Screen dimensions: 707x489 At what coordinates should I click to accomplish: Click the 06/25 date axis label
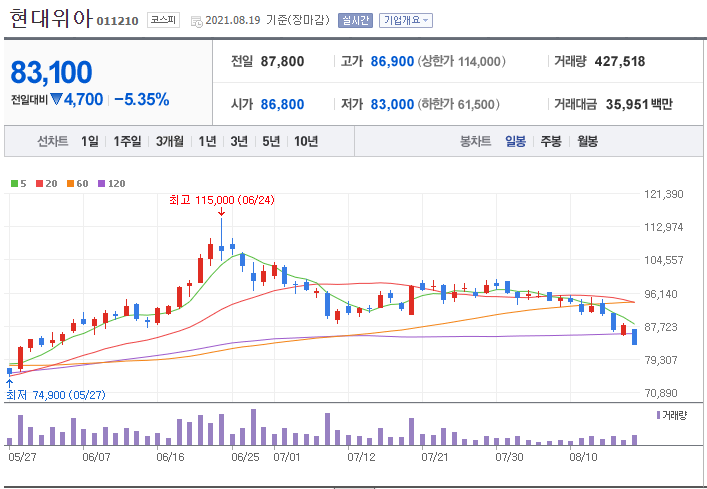pos(245,457)
